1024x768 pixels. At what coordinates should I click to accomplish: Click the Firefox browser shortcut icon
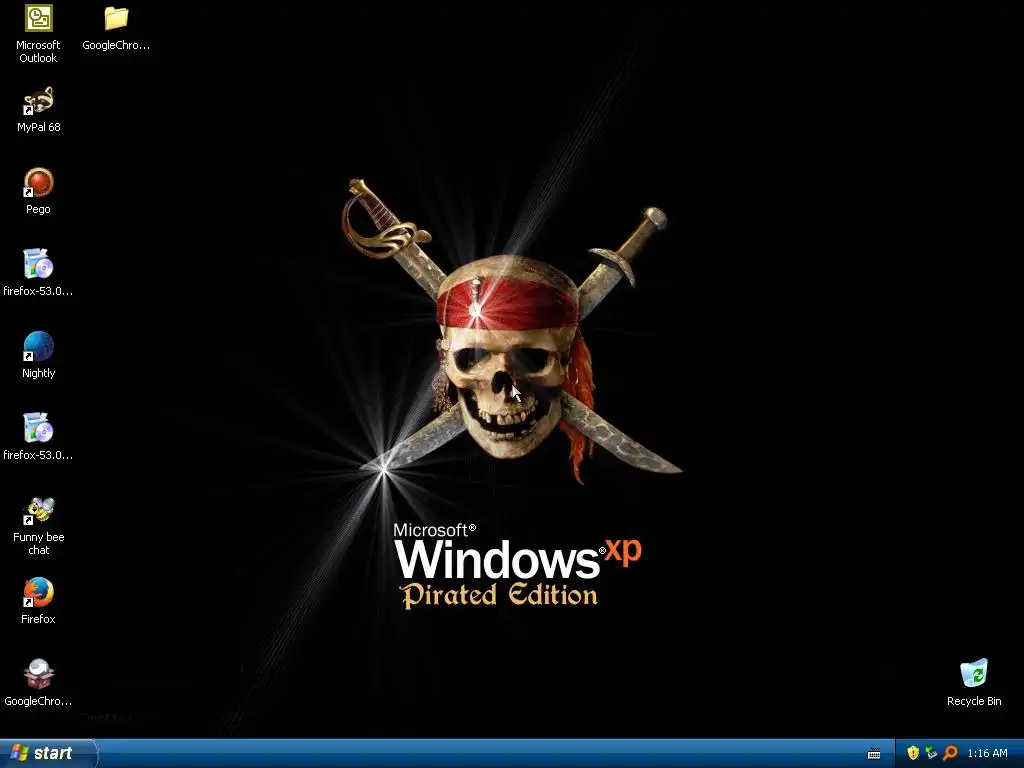[x=38, y=592]
